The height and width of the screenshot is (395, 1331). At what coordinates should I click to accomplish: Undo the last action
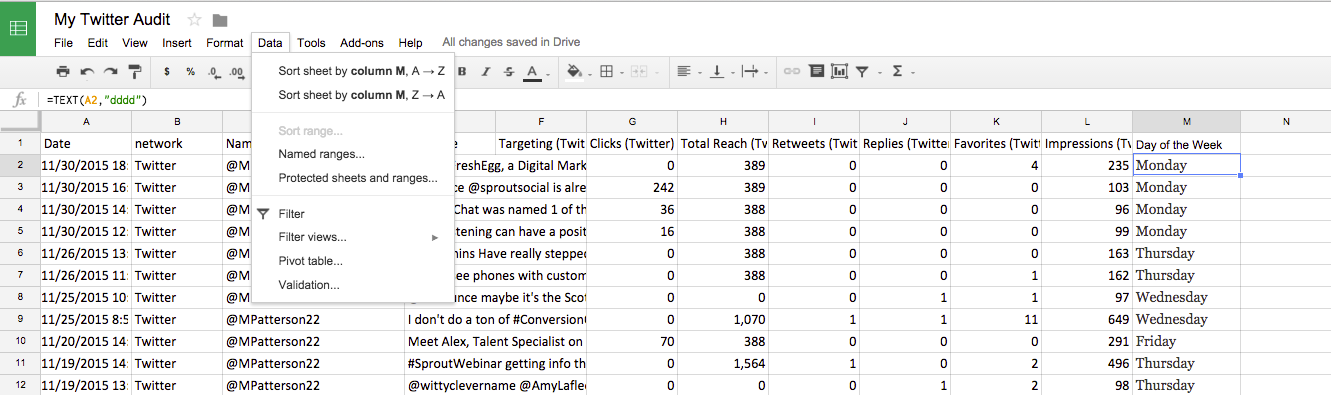(87, 72)
